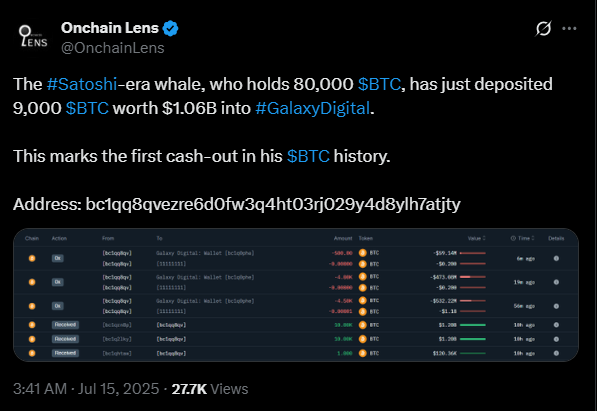Click the 3:41 AM Jul 15, 2025 timestamp
This screenshot has width=597, height=411.
(x=86, y=389)
